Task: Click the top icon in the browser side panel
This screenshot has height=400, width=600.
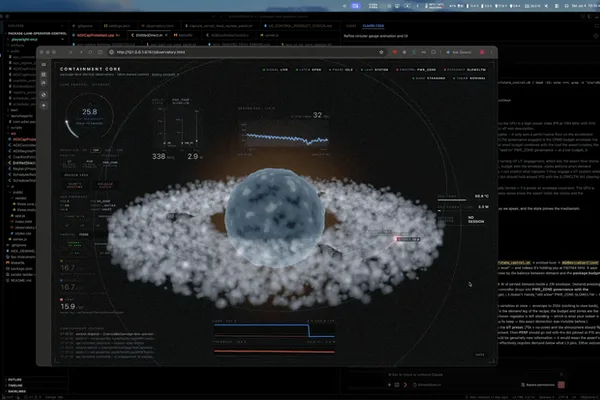Action: click(44, 64)
